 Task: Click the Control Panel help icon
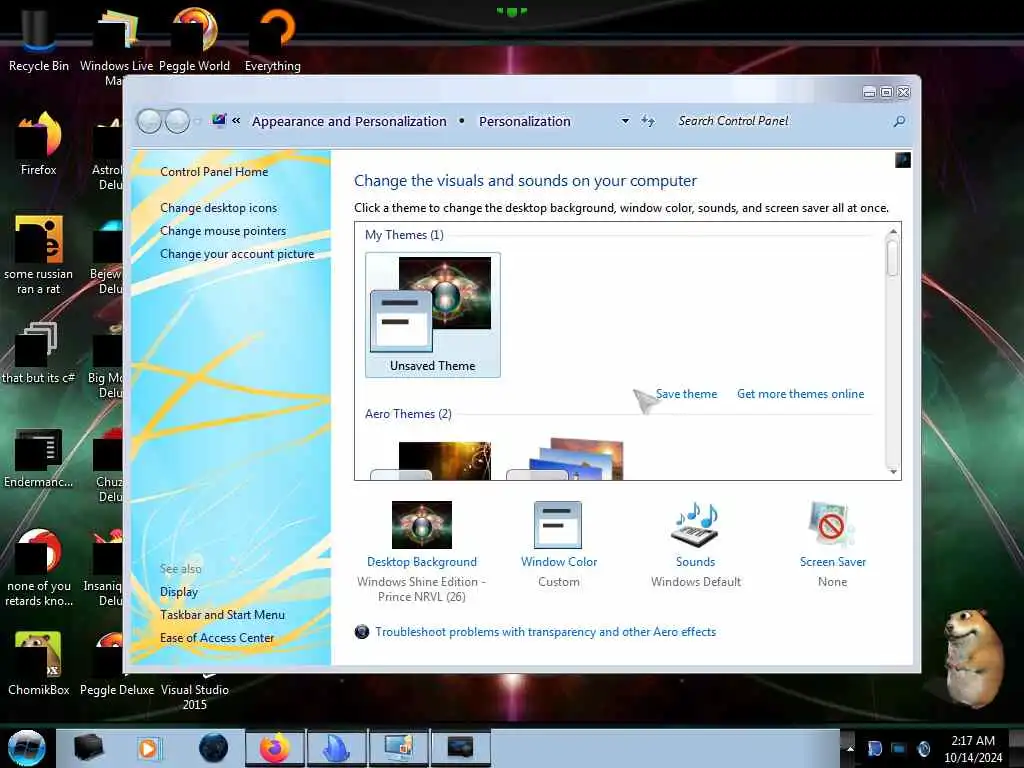[903, 160]
